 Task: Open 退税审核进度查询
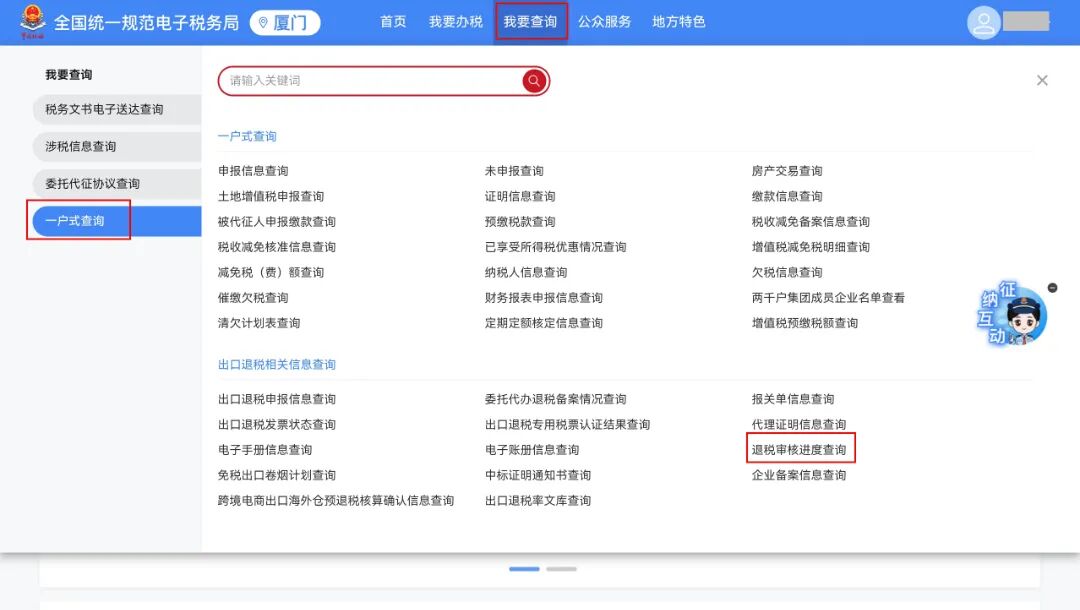798,449
